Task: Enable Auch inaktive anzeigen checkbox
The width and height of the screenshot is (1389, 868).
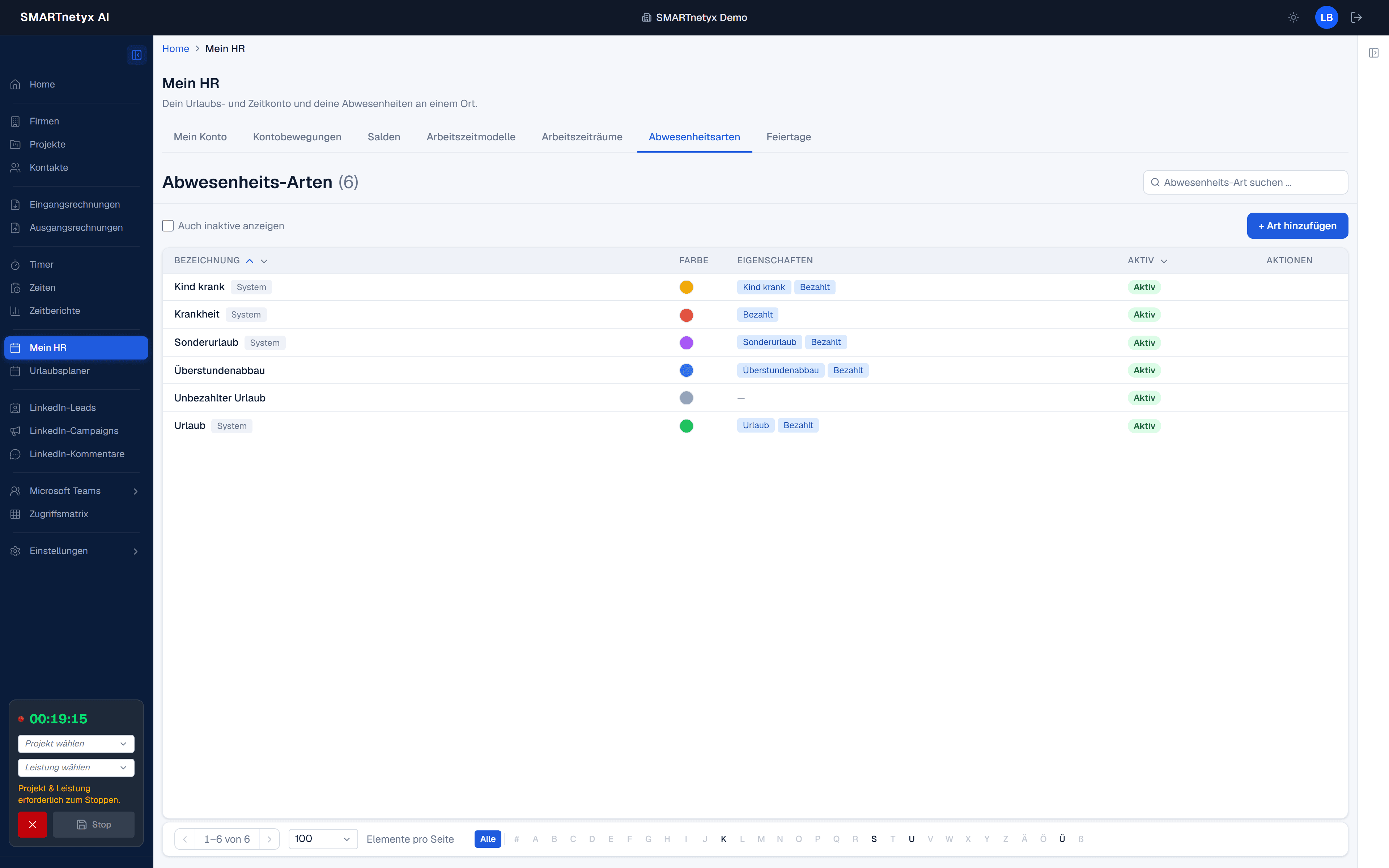Action: tap(167, 226)
